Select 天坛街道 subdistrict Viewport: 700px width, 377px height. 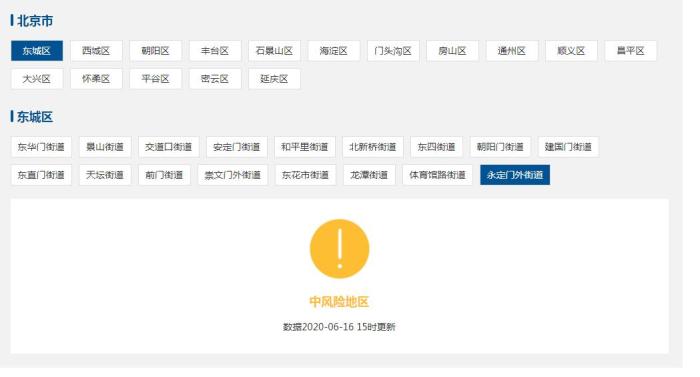pyautogui.click(x=105, y=175)
